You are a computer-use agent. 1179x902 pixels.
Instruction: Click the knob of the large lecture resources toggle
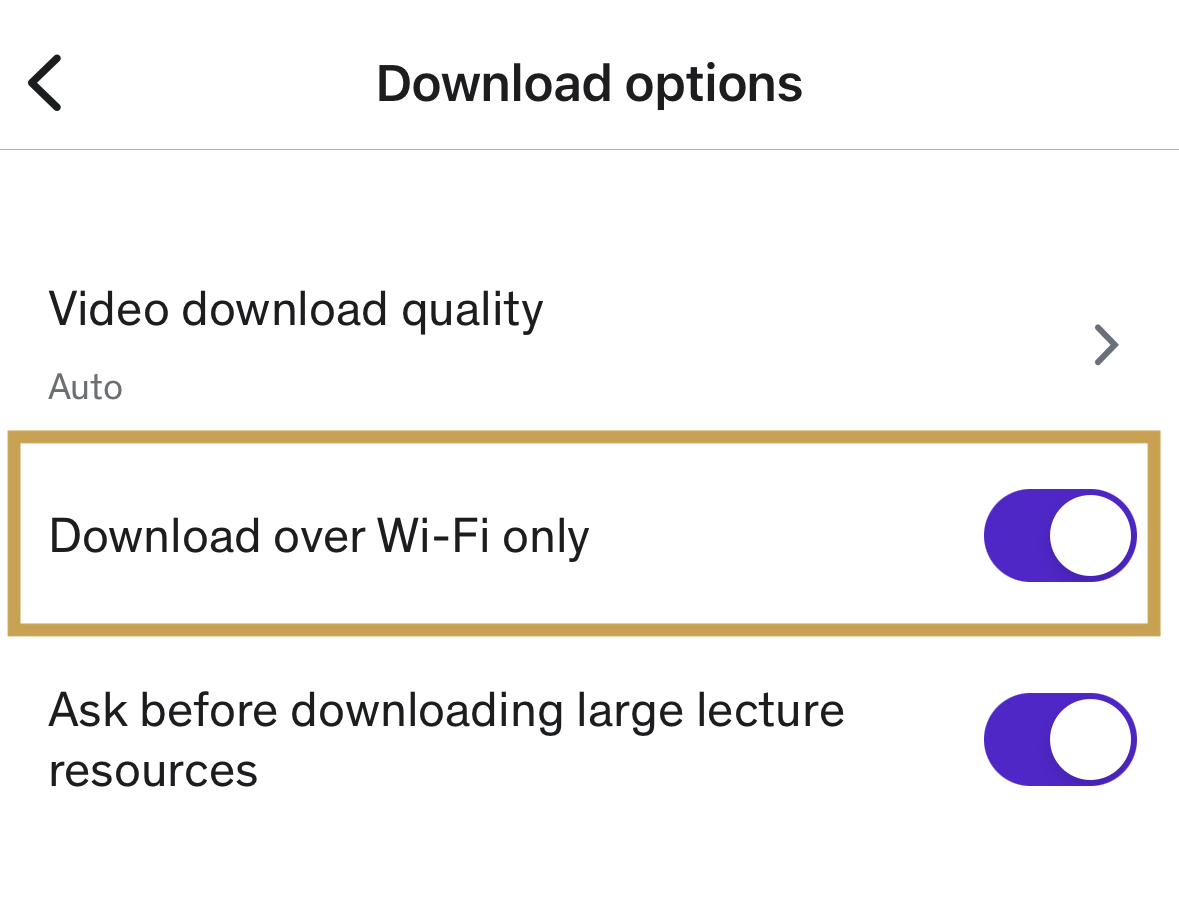pyautogui.click(x=1091, y=740)
